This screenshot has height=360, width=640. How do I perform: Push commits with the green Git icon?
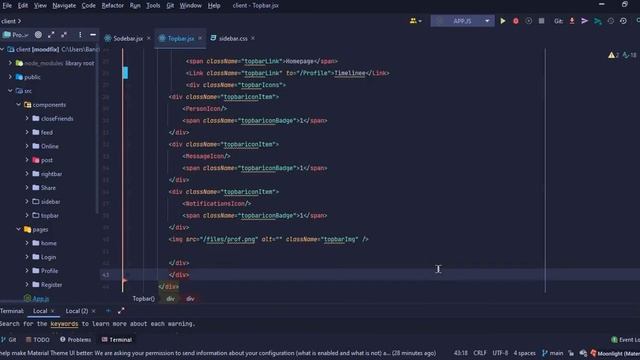[x=598, y=21]
